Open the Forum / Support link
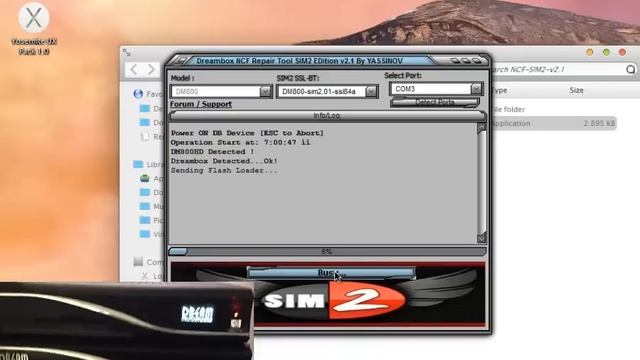640x360 pixels. (x=201, y=104)
